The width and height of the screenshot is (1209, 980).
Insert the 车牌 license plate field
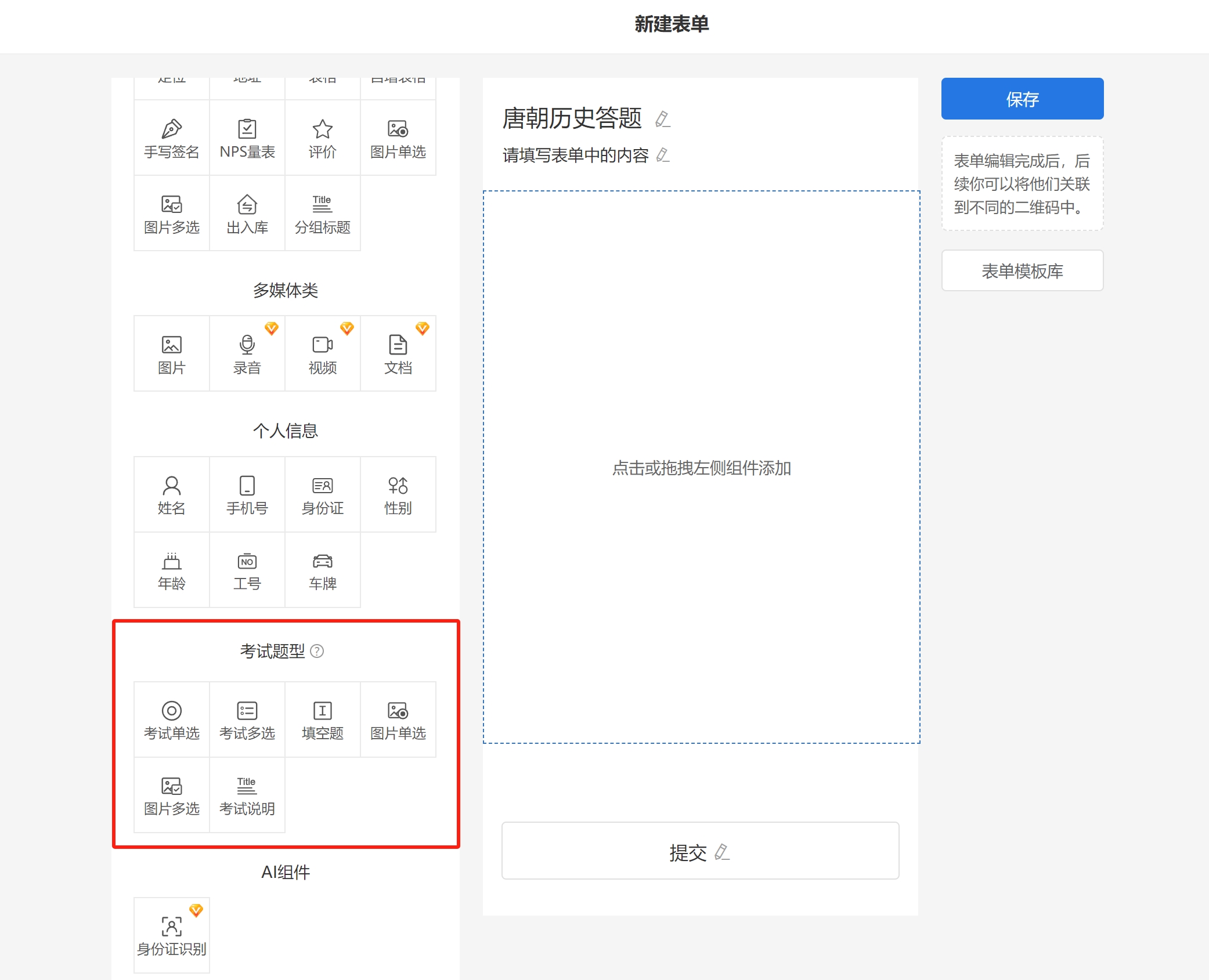(322, 570)
